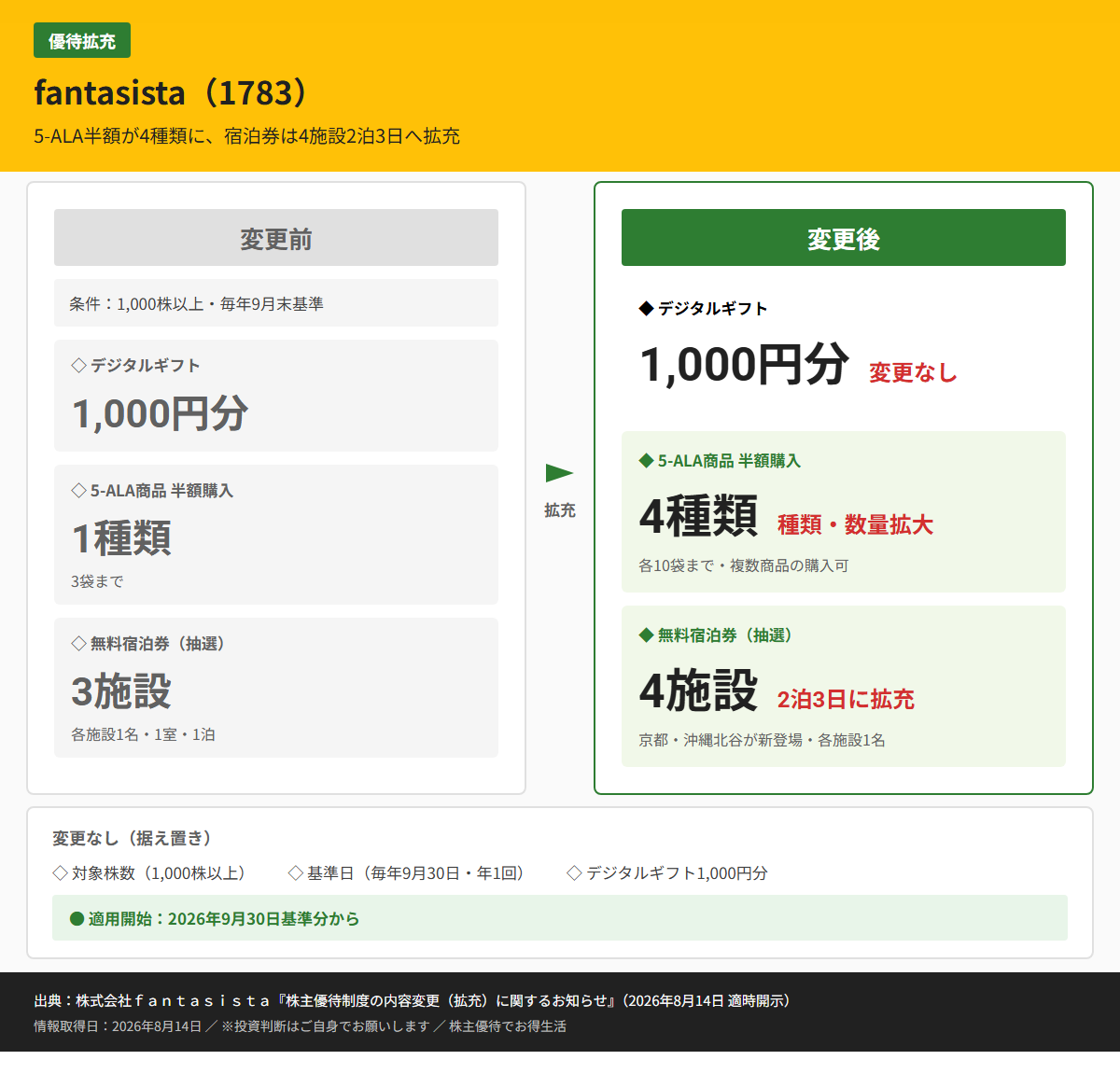
Task: Click green circle beside 適用開始
Action: tap(77, 919)
